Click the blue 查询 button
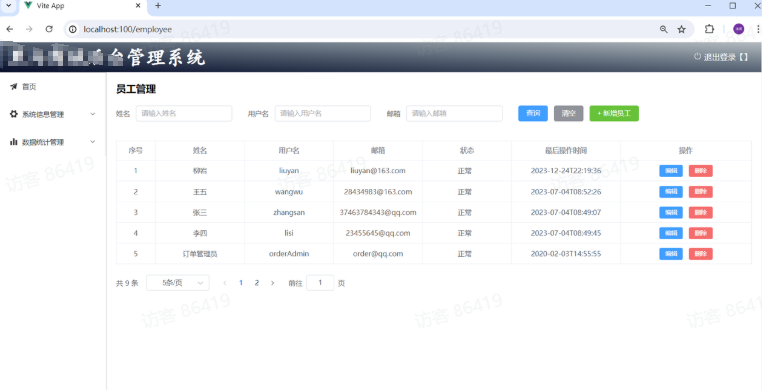This screenshot has width=762, height=390. [533, 113]
